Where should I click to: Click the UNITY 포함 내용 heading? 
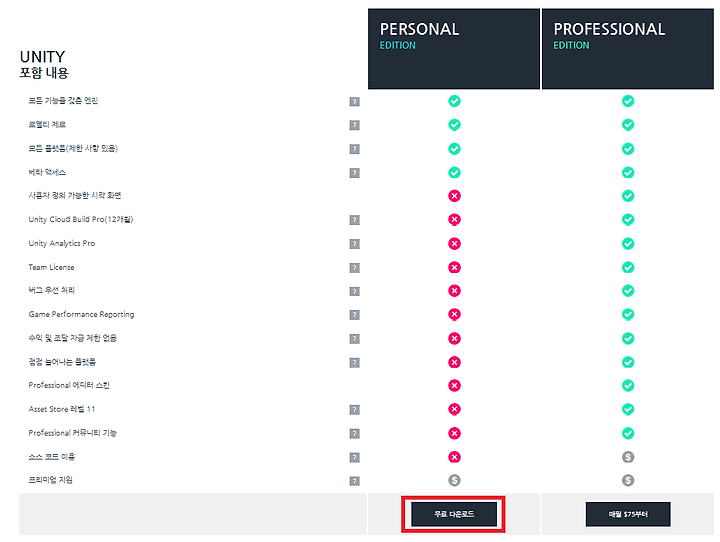coord(44,64)
